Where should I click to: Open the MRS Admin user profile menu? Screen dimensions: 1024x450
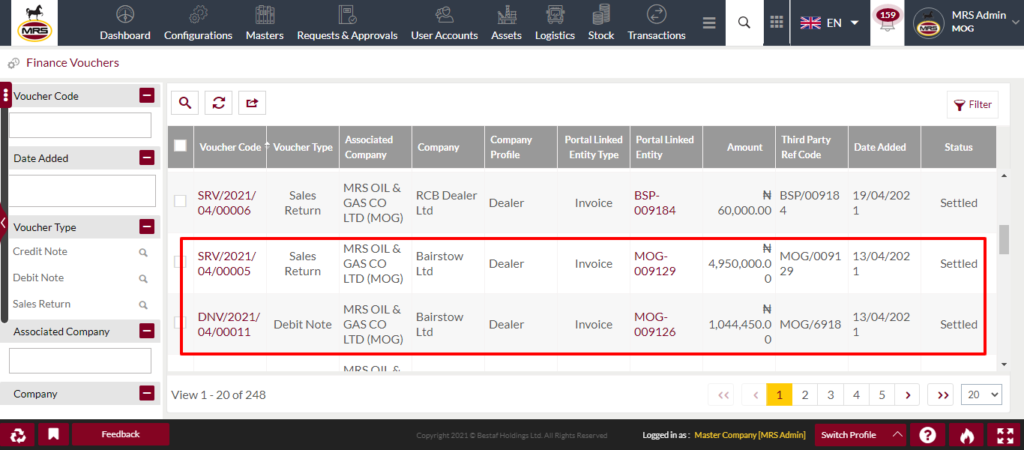tap(964, 23)
